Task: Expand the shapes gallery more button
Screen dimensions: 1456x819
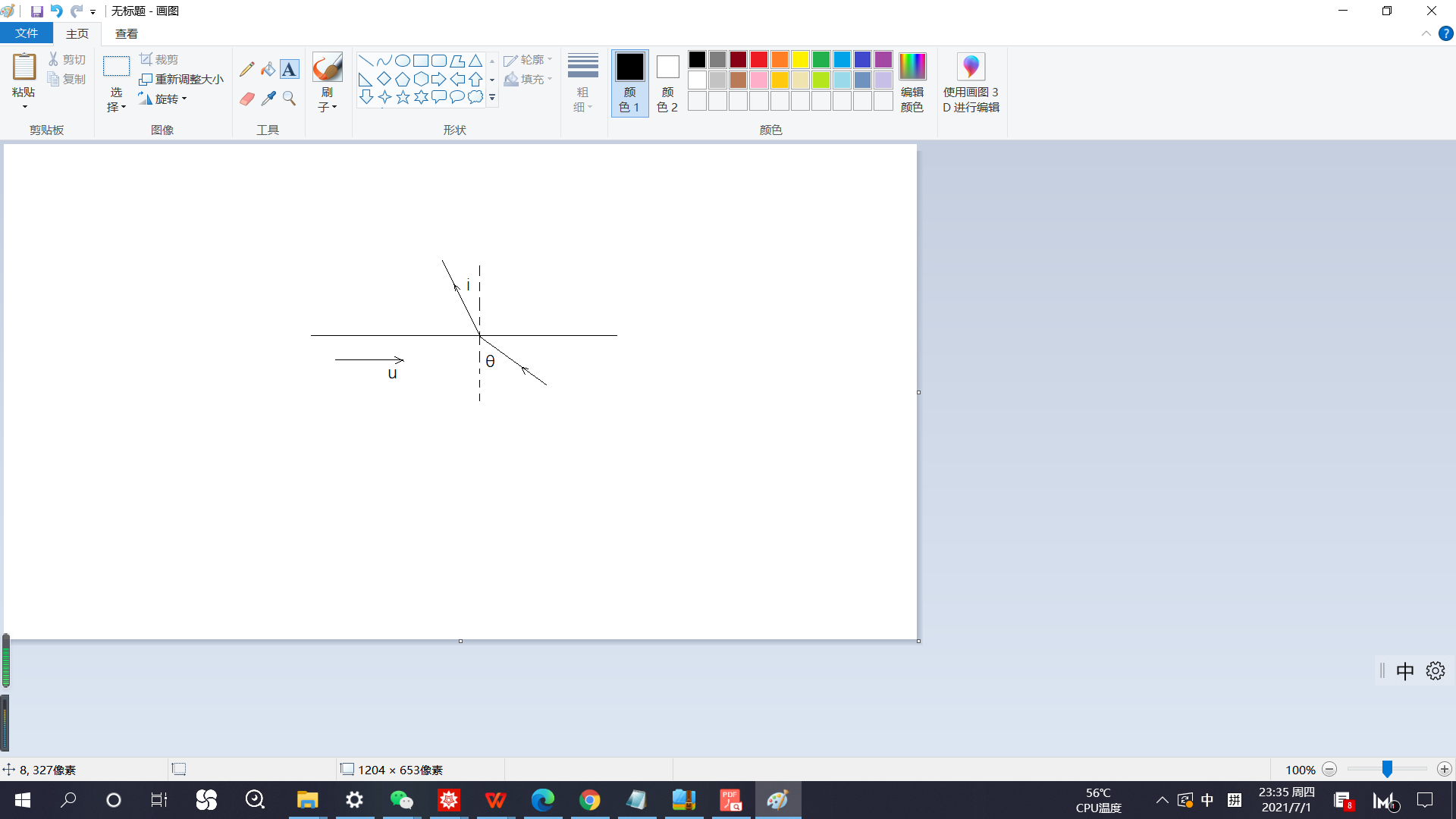Action: (492, 97)
